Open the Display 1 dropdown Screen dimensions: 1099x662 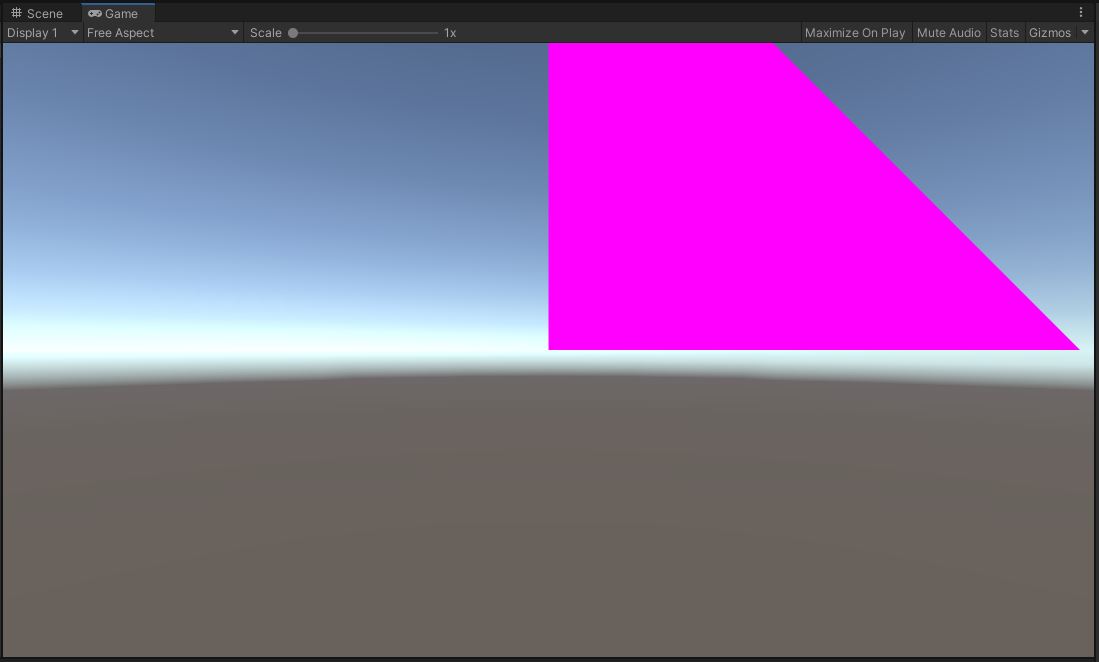pos(40,32)
